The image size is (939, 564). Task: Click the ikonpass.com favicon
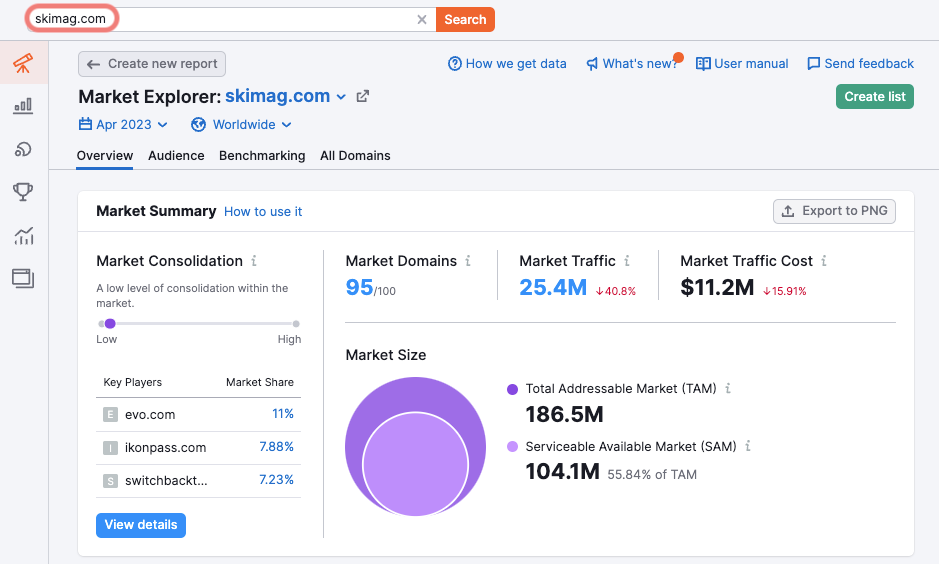(110, 448)
